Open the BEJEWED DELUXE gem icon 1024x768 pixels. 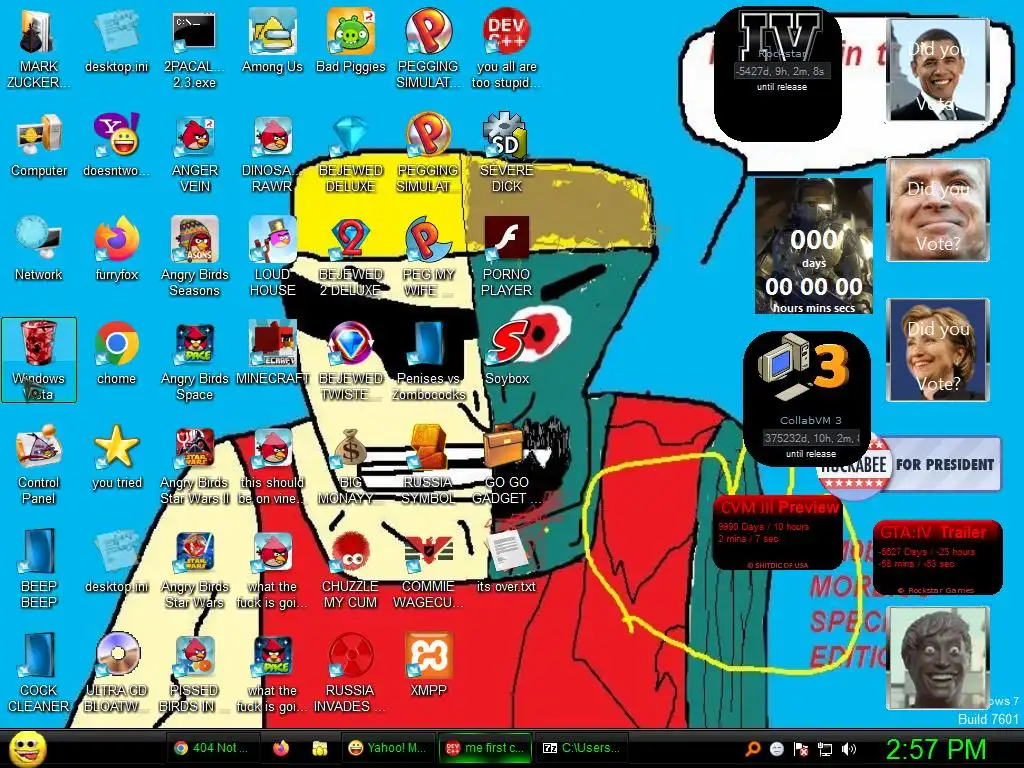tap(351, 153)
